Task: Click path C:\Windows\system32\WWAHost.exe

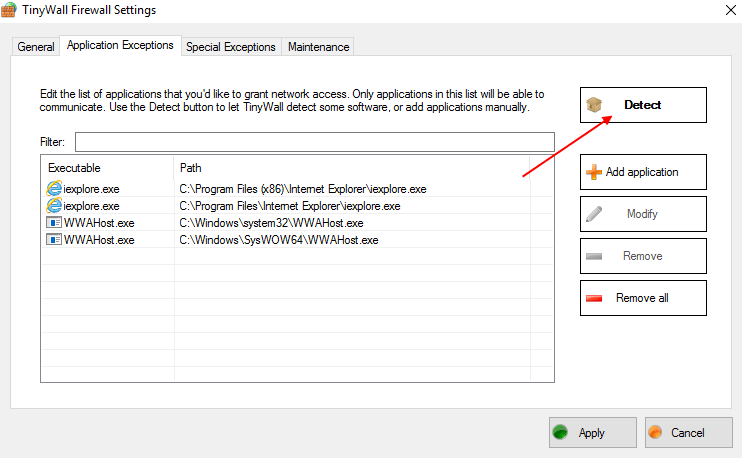Action: tap(271, 223)
